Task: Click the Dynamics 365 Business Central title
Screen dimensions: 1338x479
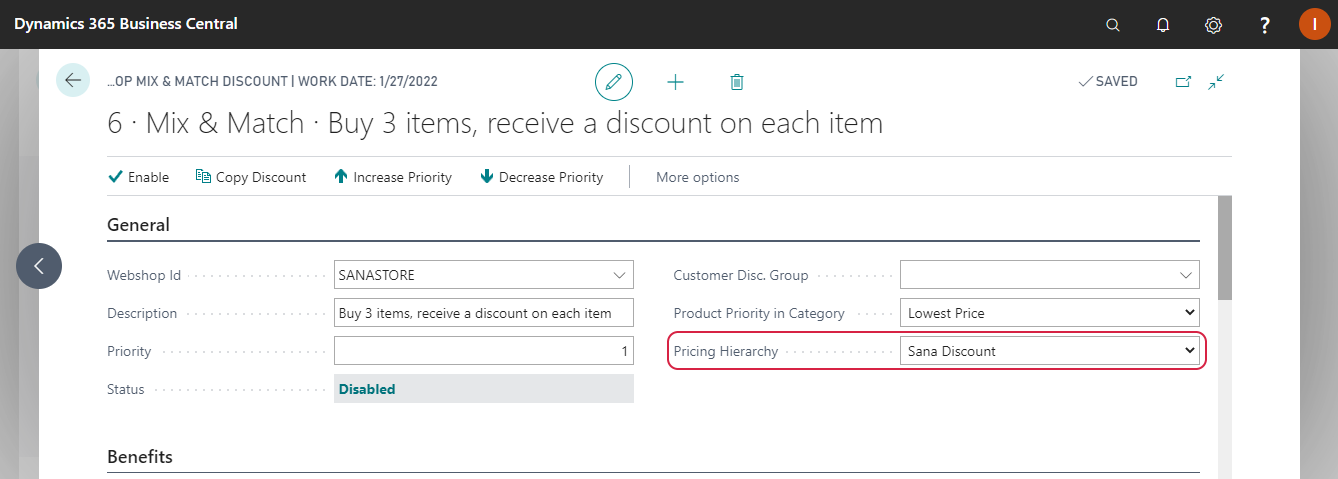Action: 126,23
